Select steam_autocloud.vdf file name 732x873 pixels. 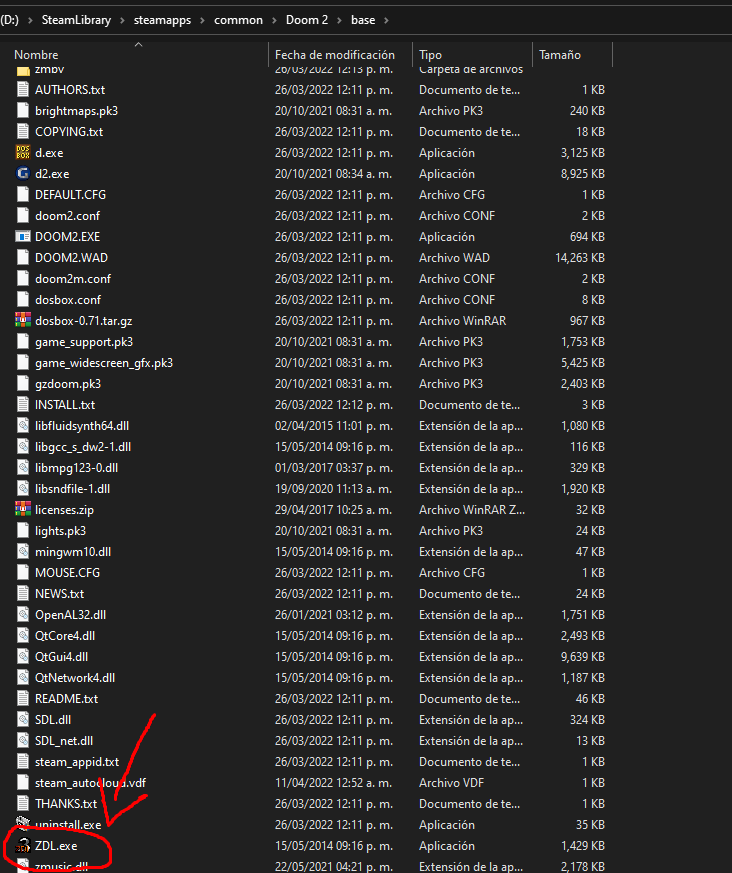(x=90, y=783)
